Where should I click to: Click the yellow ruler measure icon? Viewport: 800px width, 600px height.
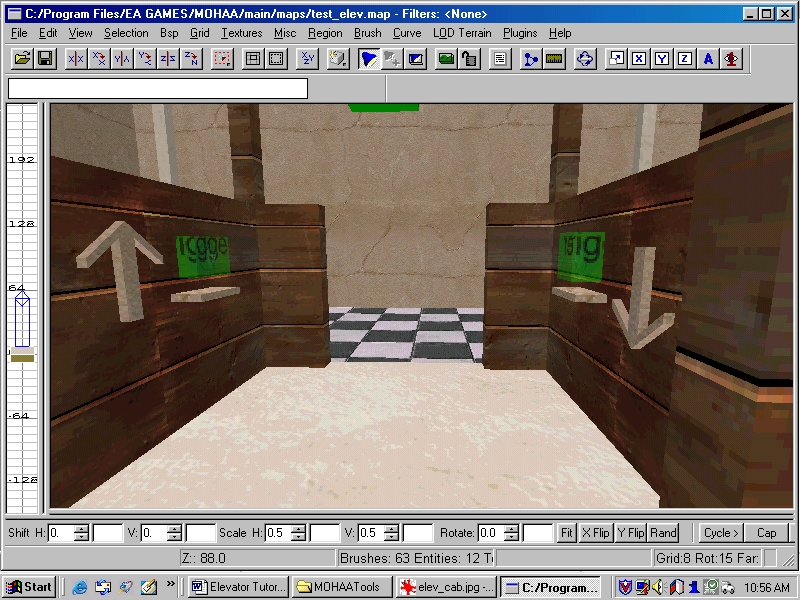pos(555,59)
